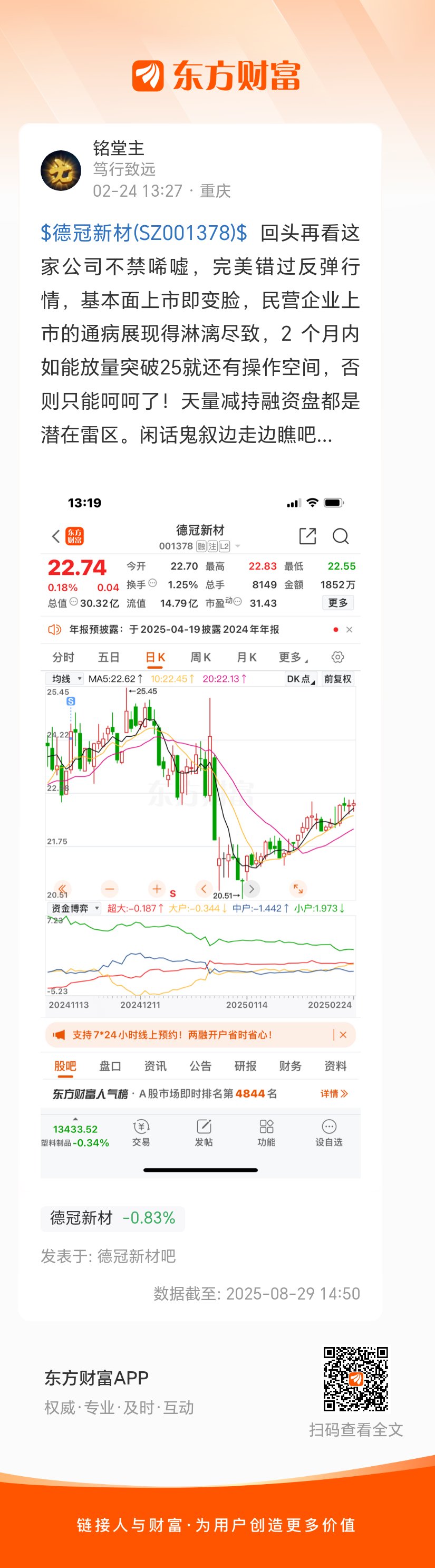This screenshot has width=435, height=1568.
Task: Switch to 月K chart tab
Action: [x=246, y=657]
